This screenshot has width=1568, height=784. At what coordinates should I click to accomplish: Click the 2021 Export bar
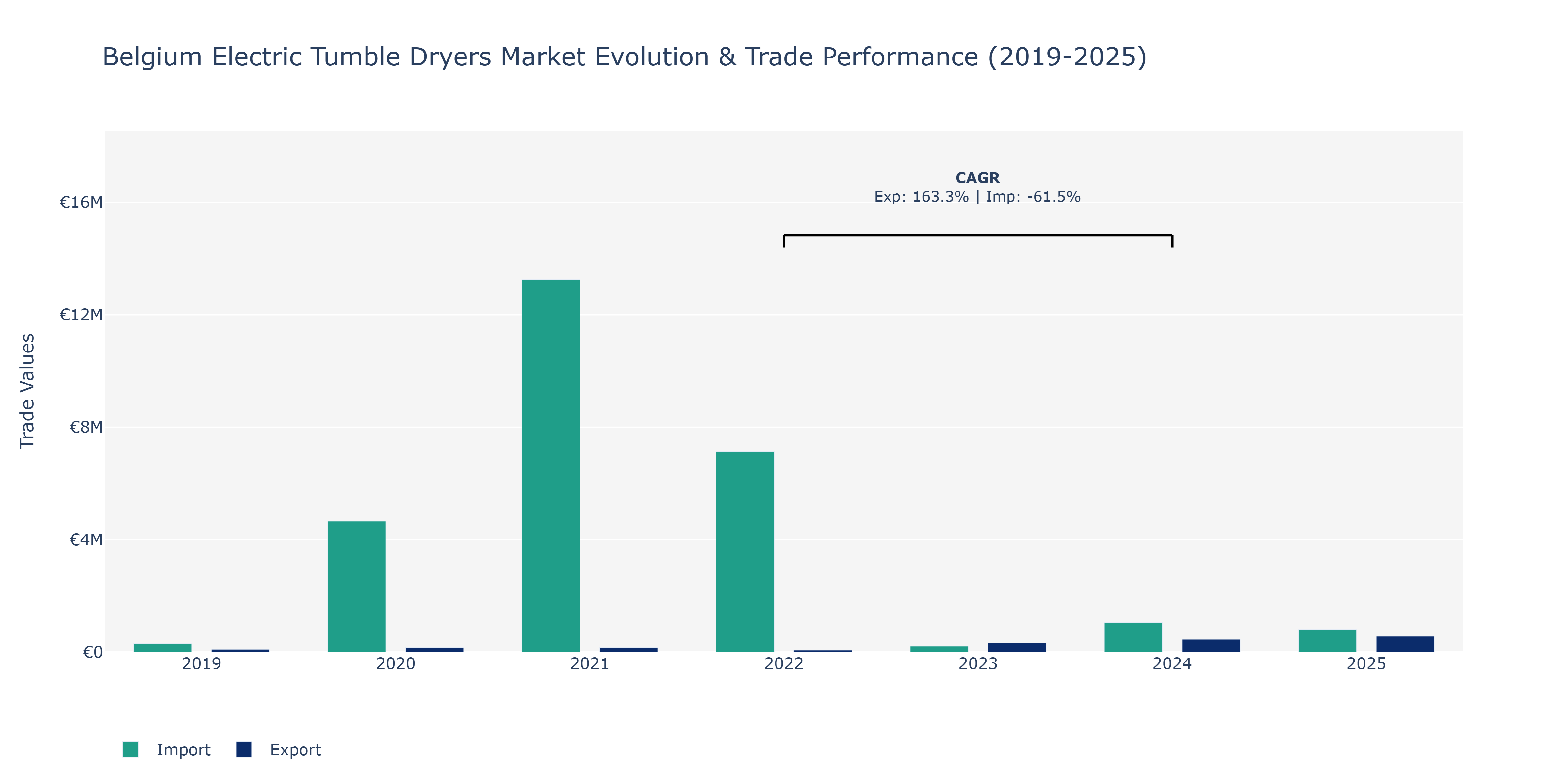pos(629,650)
